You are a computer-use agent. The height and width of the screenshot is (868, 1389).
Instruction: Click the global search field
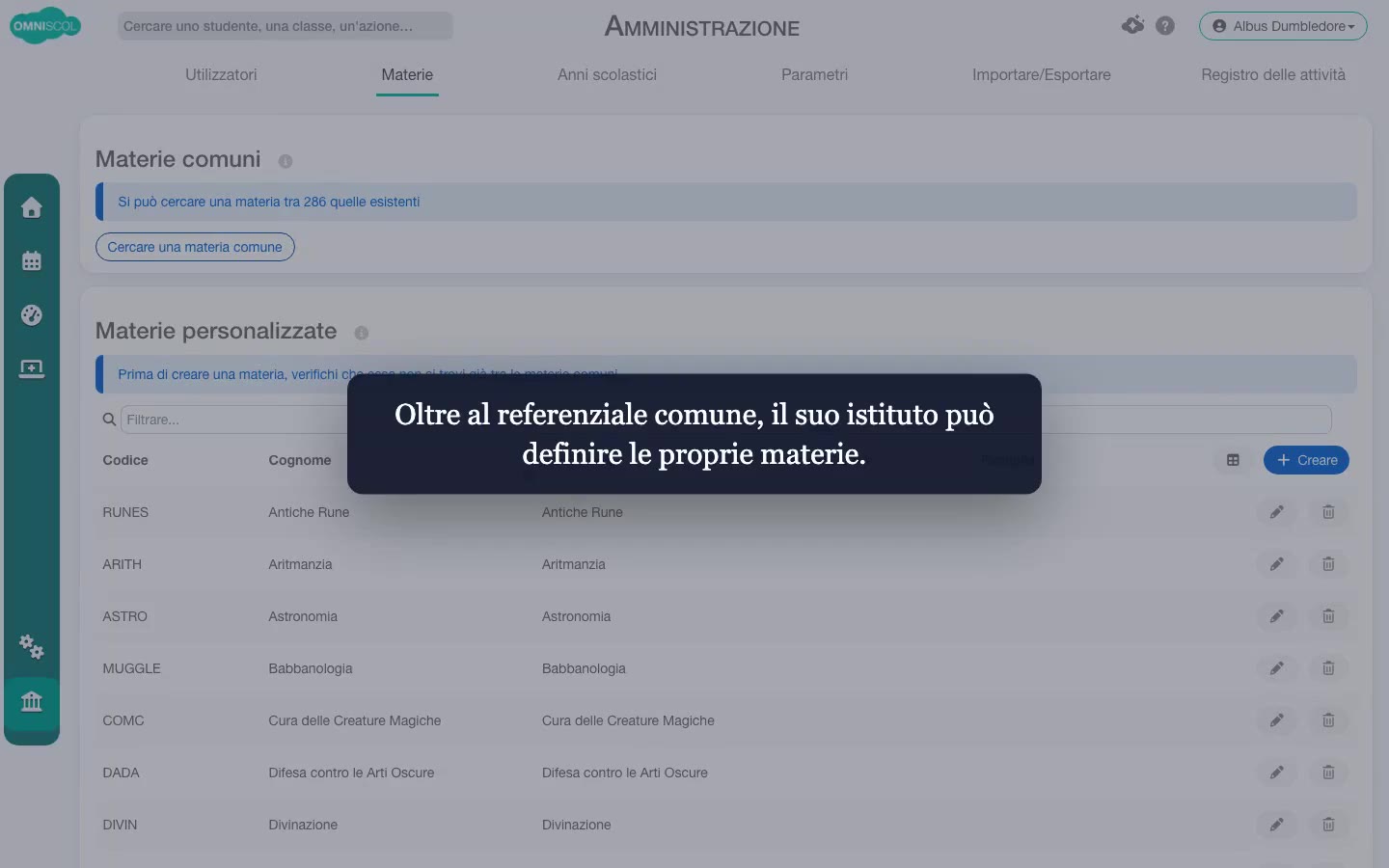(x=286, y=26)
